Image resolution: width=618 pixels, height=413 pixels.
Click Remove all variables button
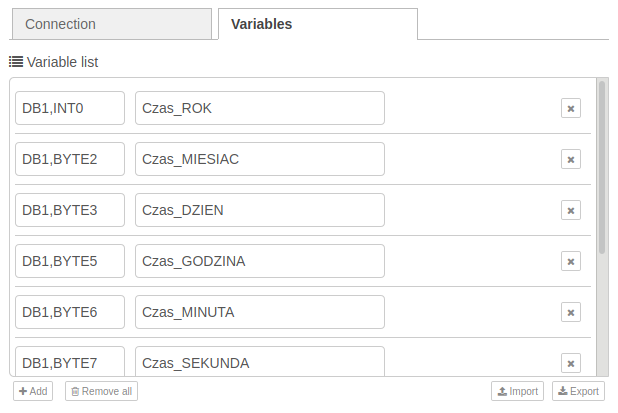[101, 391]
